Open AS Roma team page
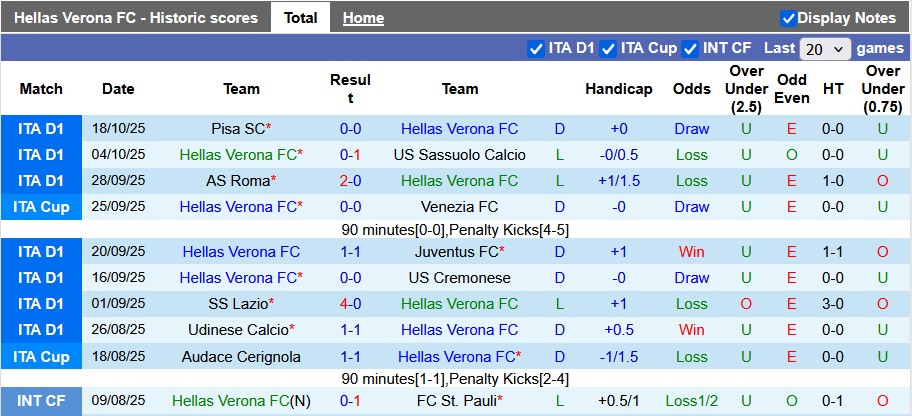The height and width of the screenshot is (416, 912). coord(238,181)
